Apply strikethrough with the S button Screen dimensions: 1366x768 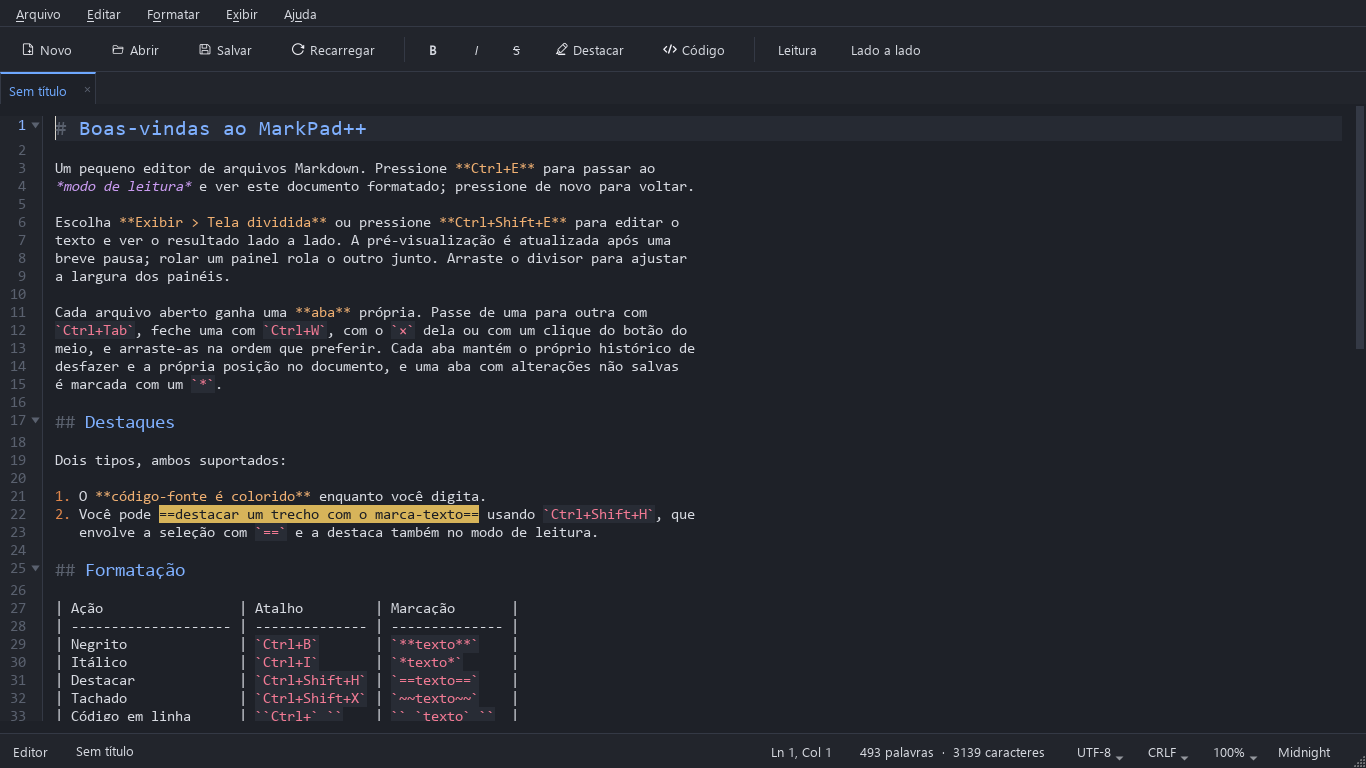[x=516, y=50]
